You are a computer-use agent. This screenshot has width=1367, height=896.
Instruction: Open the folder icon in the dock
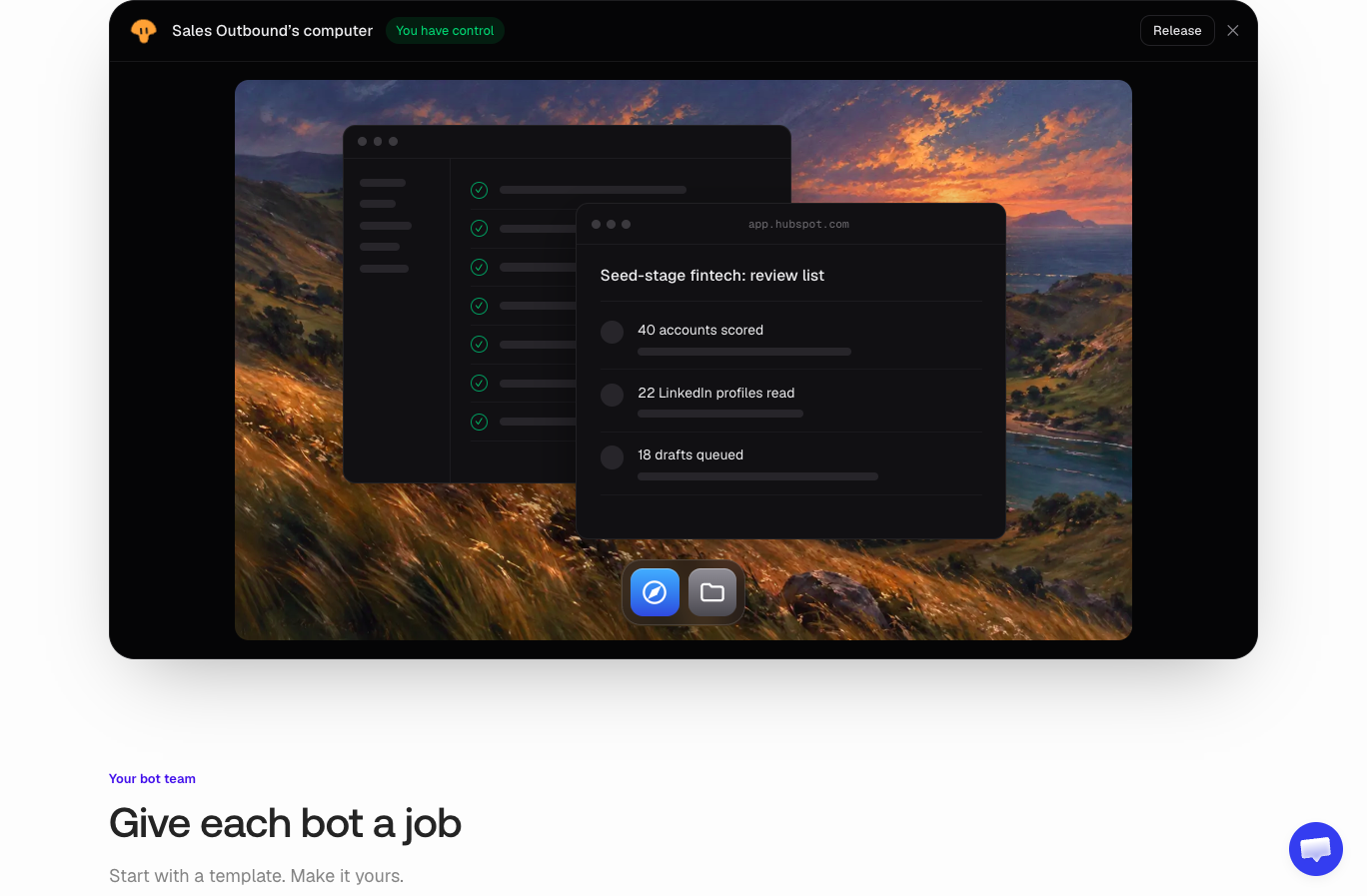(712, 592)
